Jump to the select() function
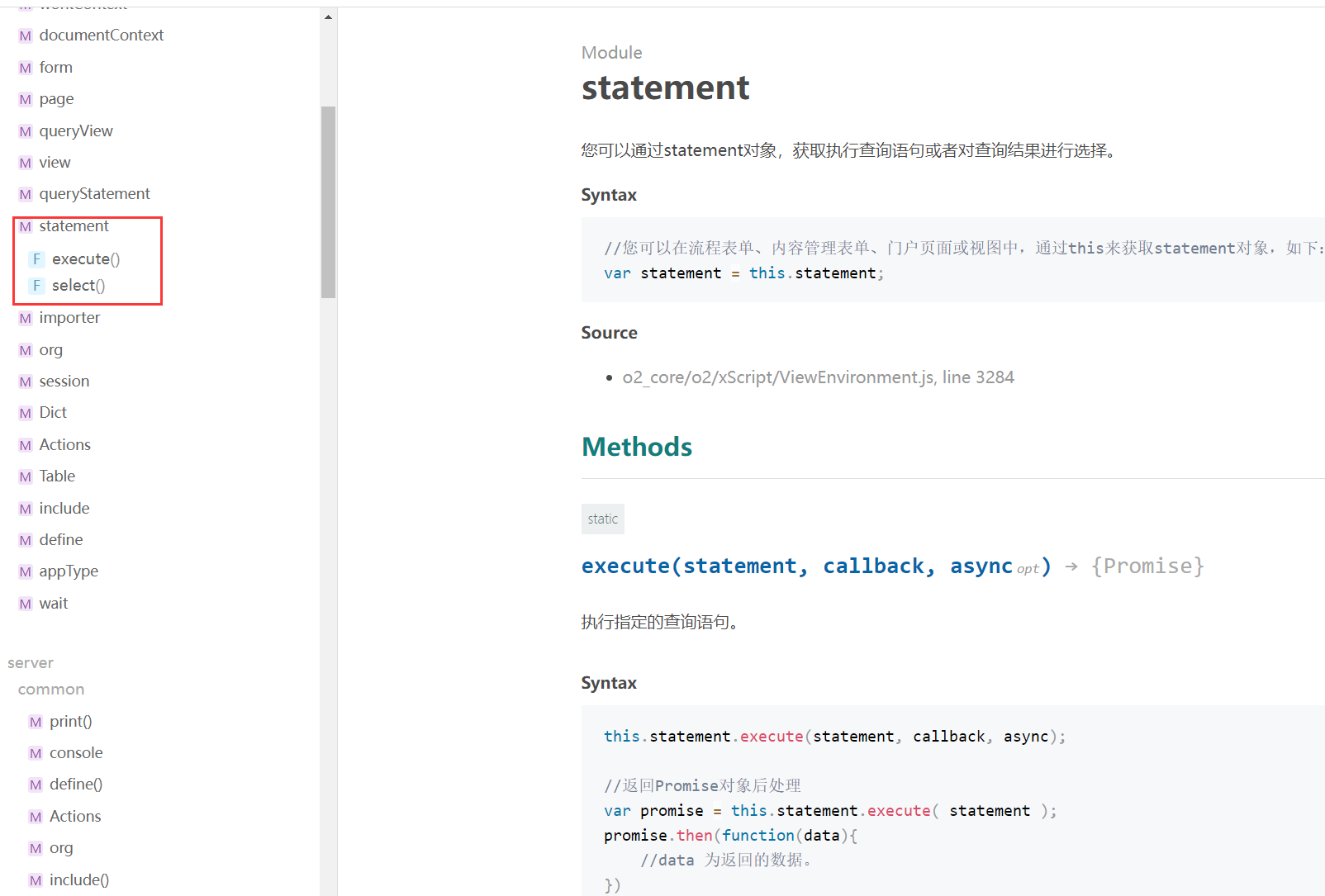The height and width of the screenshot is (896, 1325). tap(78, 286)
